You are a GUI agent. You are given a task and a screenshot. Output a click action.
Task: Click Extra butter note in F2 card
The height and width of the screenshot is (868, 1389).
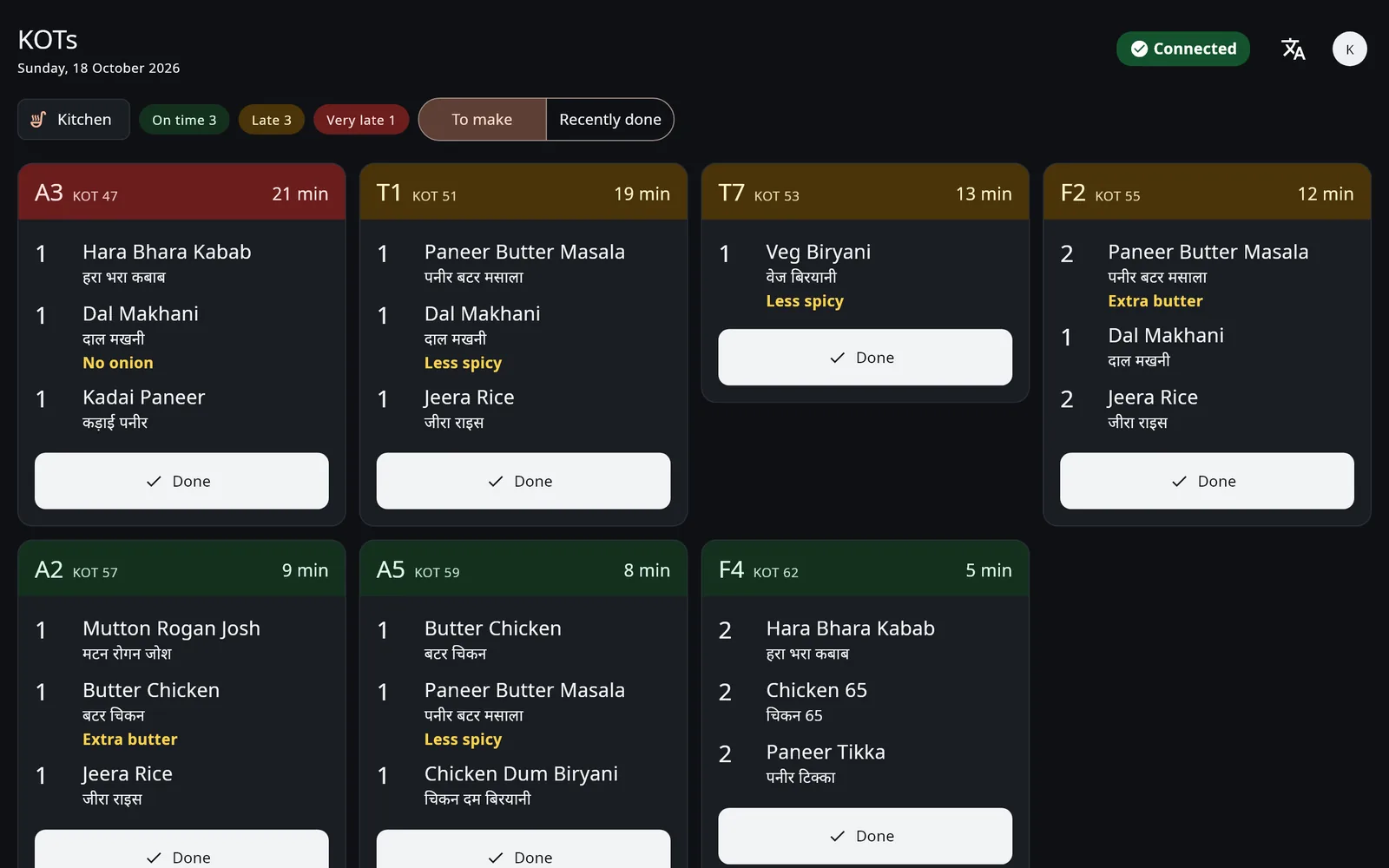(x=1155, y=301)
